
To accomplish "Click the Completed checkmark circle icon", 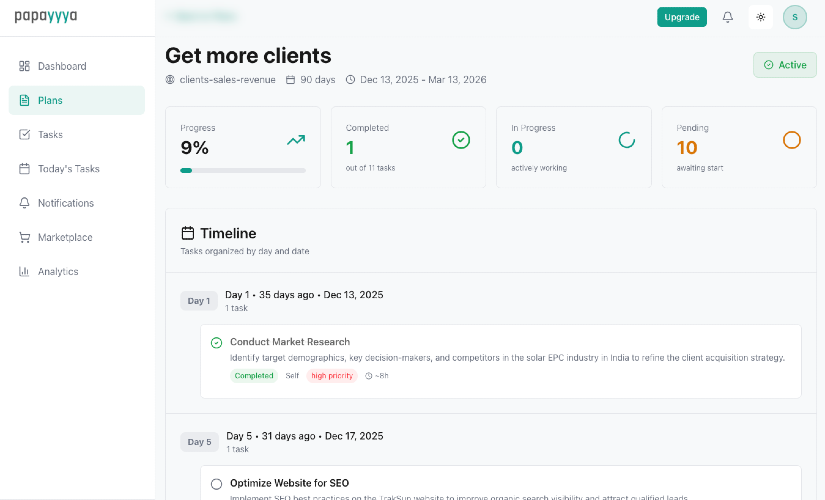I will (x=461, y=140).
